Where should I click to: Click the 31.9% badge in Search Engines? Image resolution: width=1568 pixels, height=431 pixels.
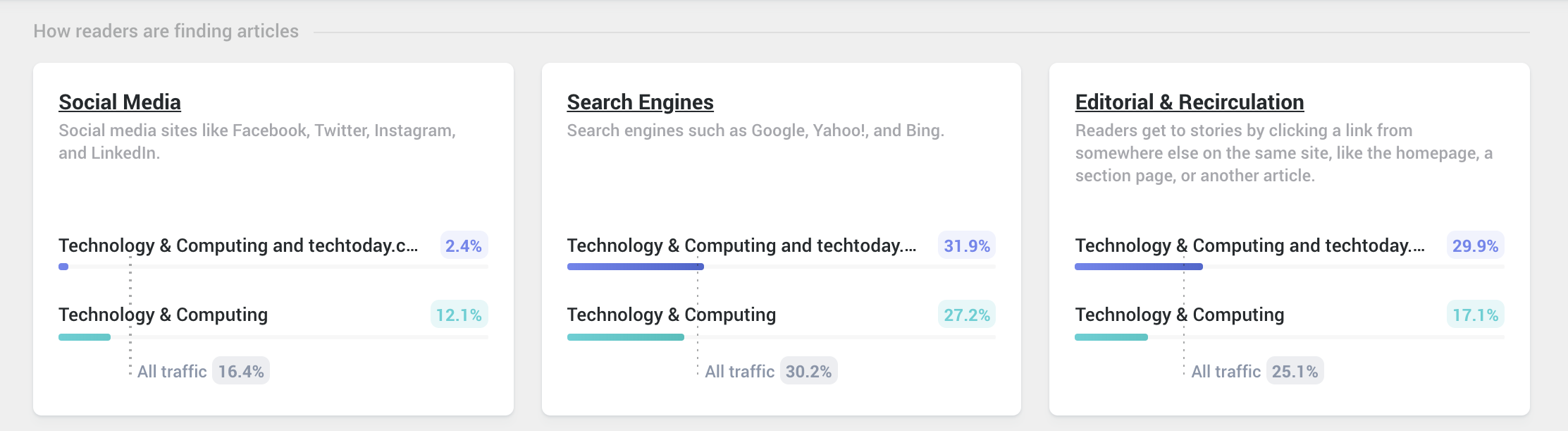pos(967,245)
